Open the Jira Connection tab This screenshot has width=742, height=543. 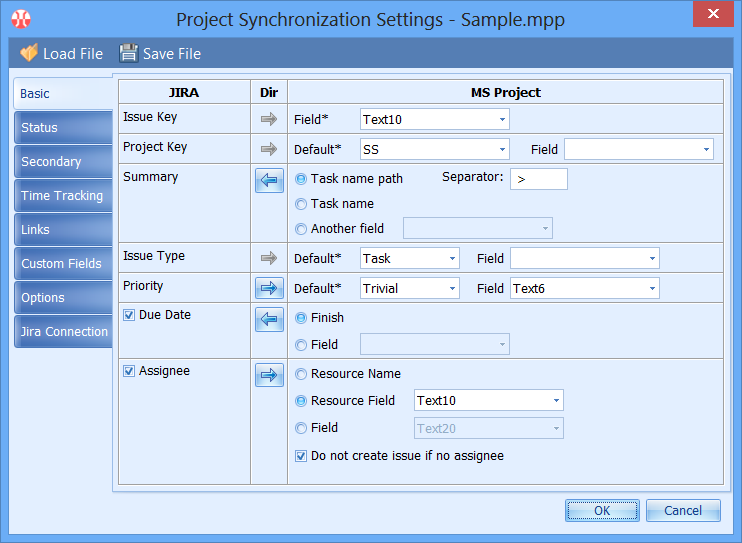[64, 332]
